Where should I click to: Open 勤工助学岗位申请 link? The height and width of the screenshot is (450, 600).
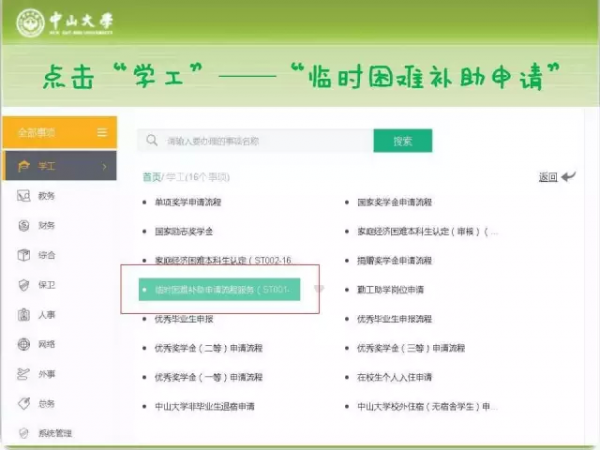(x=390, y=289)
